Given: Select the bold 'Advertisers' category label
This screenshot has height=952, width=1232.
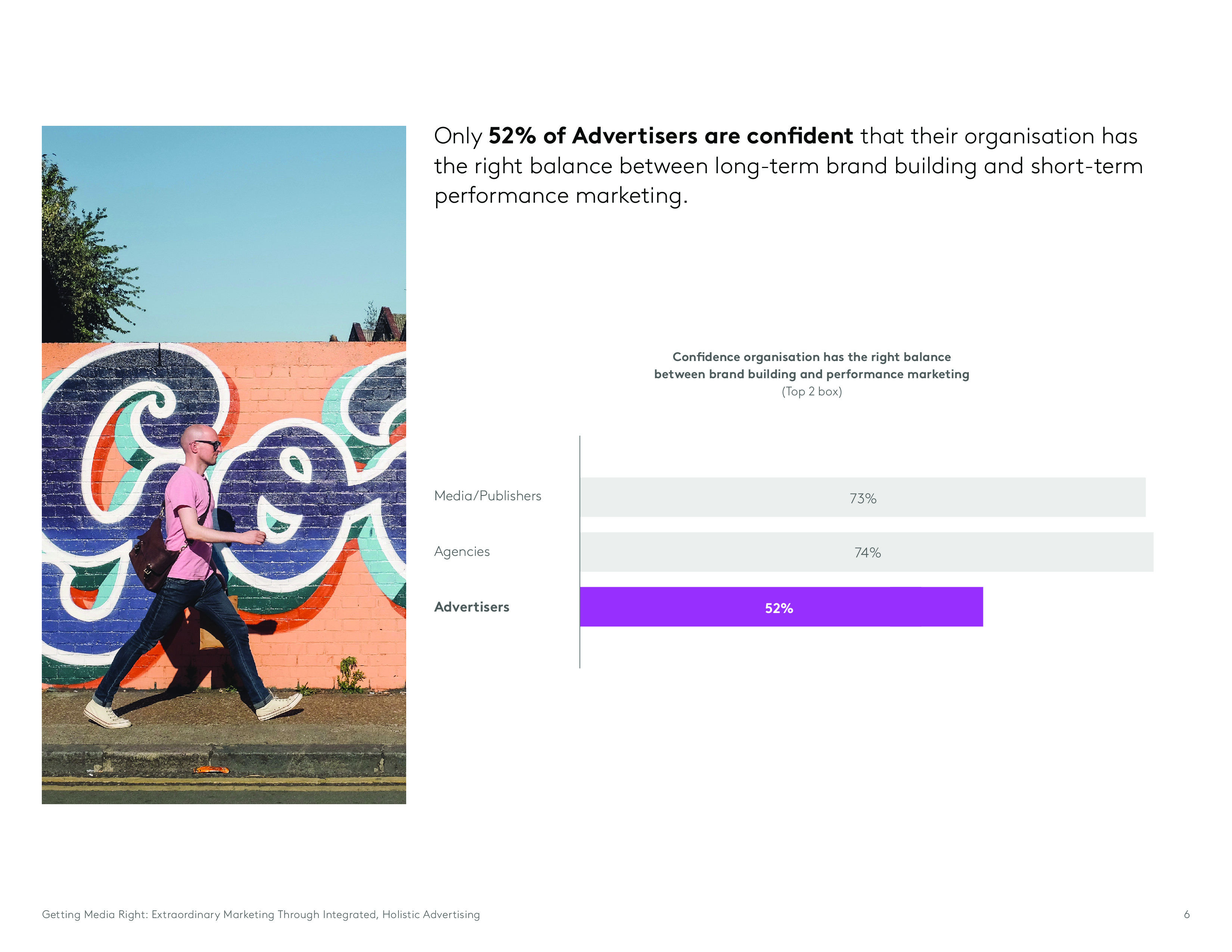Looking at the screenshot, I should pyautogui.click(x=472, y=607).
